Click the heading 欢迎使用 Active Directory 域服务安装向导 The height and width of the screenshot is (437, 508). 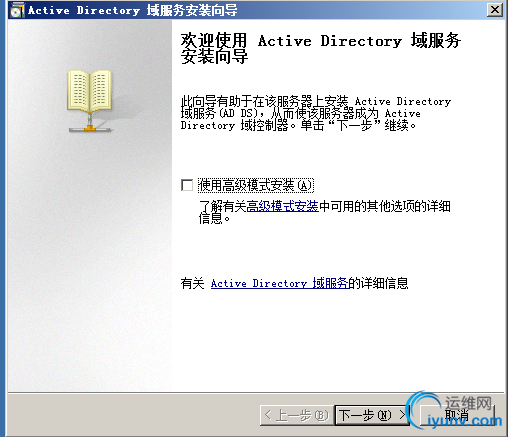[321, 48]
